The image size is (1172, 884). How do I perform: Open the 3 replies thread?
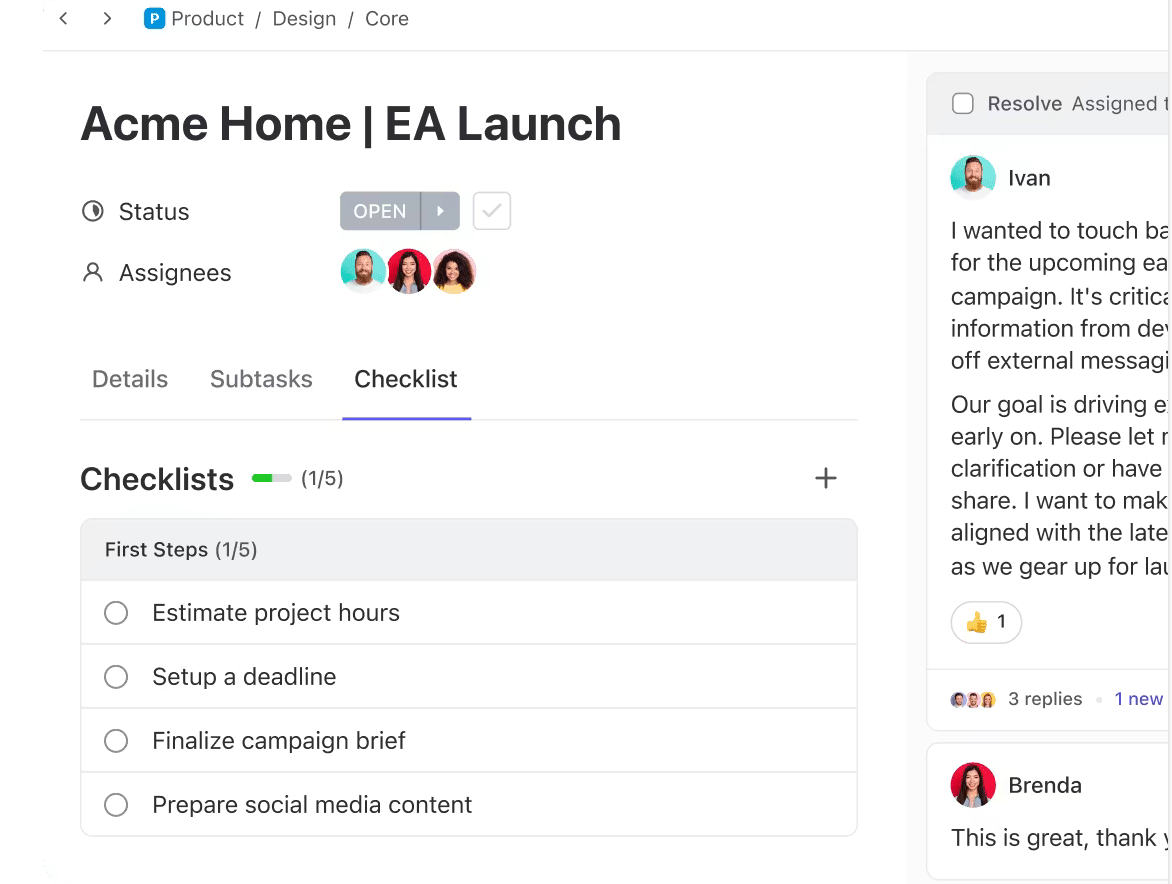pos(1044,699)
